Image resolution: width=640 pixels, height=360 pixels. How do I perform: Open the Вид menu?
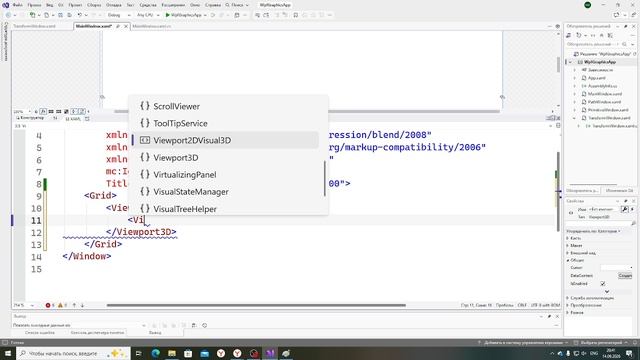point(49,5)
